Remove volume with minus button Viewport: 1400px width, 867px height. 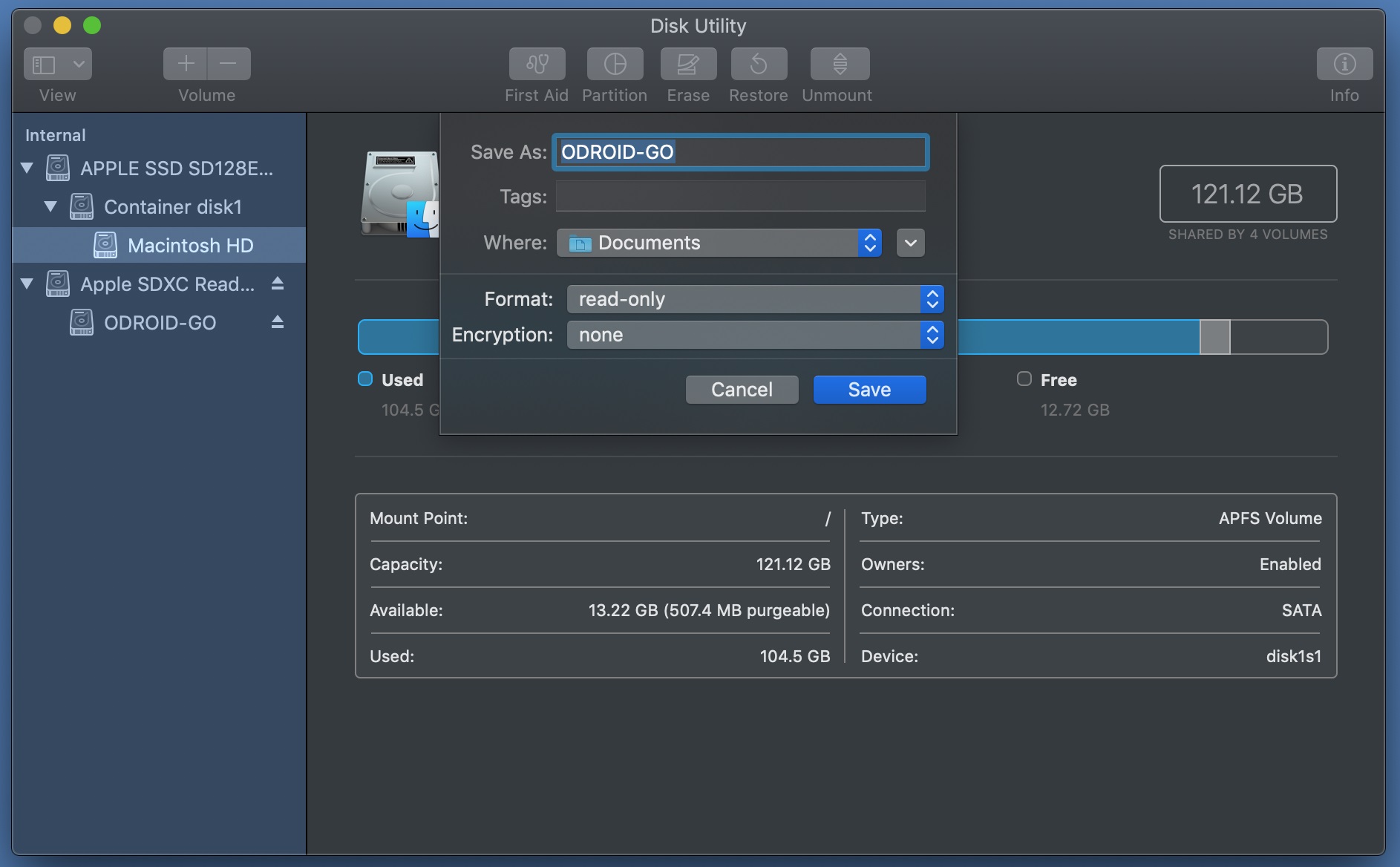(229, 64)
